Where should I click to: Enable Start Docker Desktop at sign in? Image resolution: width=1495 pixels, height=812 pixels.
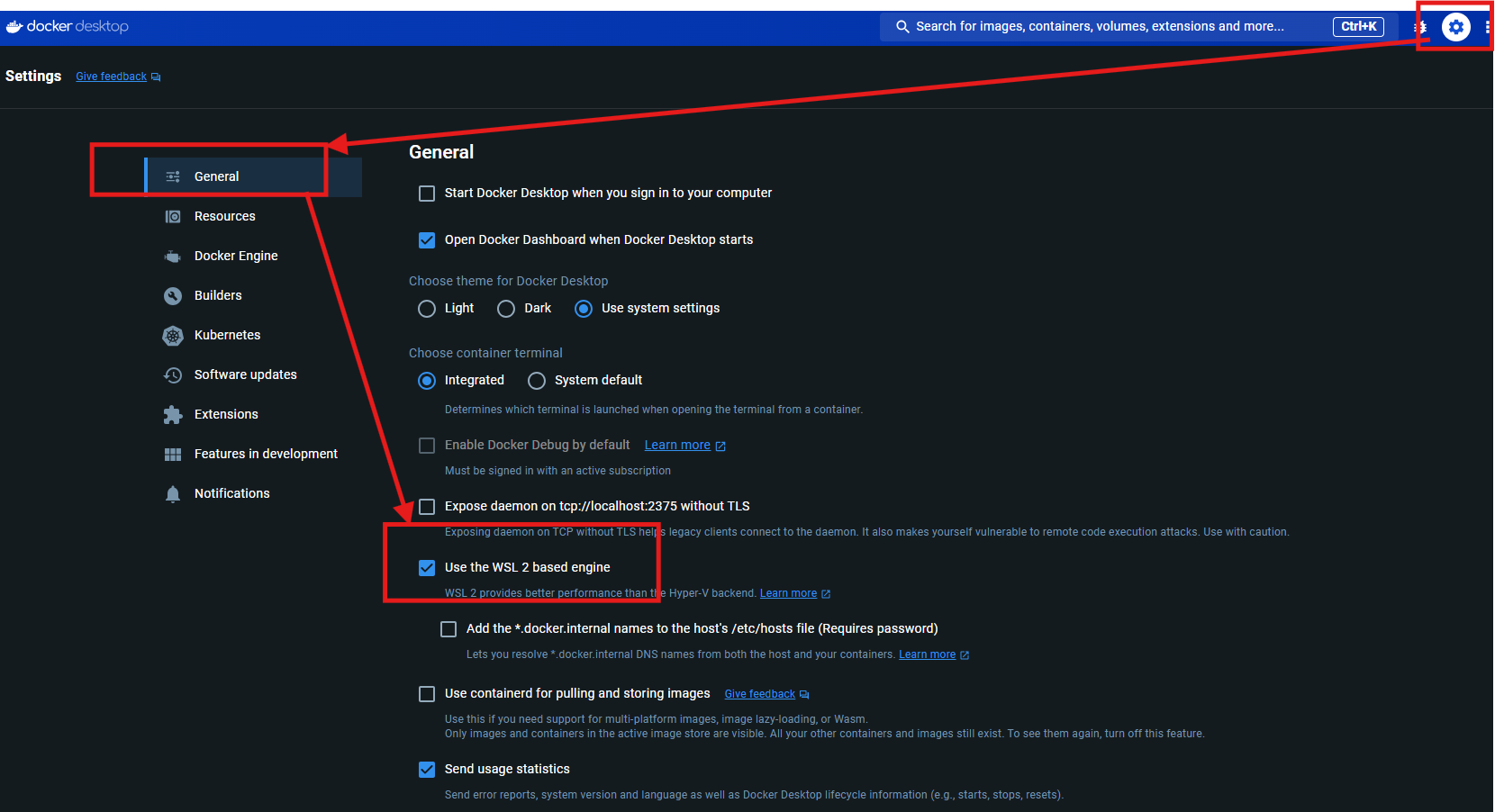pyautogui.click(x=427, y=194)
